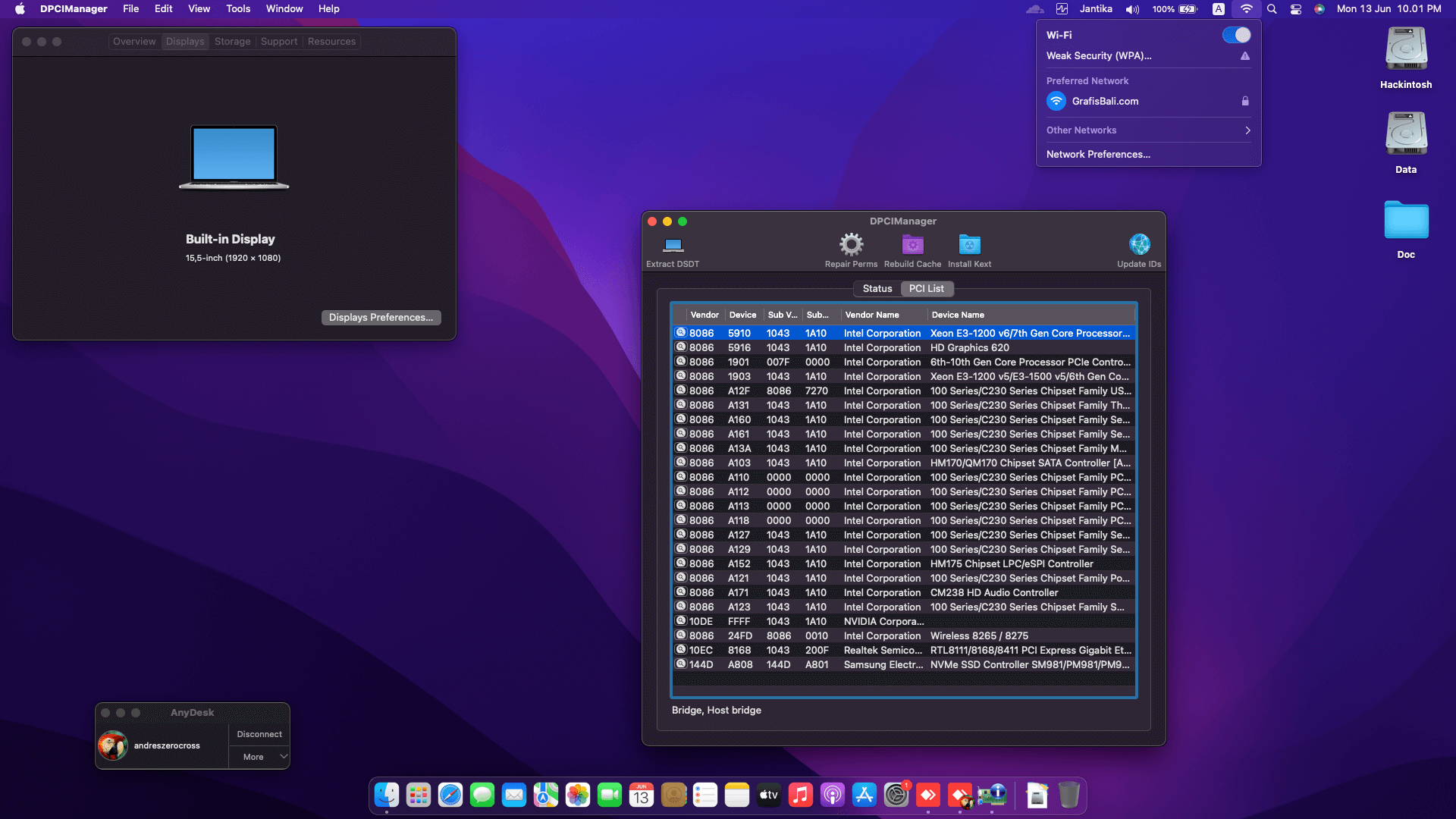This screenshot has height=819, width=1456.
Task: Open the Window menu
Action: point(284,9)
